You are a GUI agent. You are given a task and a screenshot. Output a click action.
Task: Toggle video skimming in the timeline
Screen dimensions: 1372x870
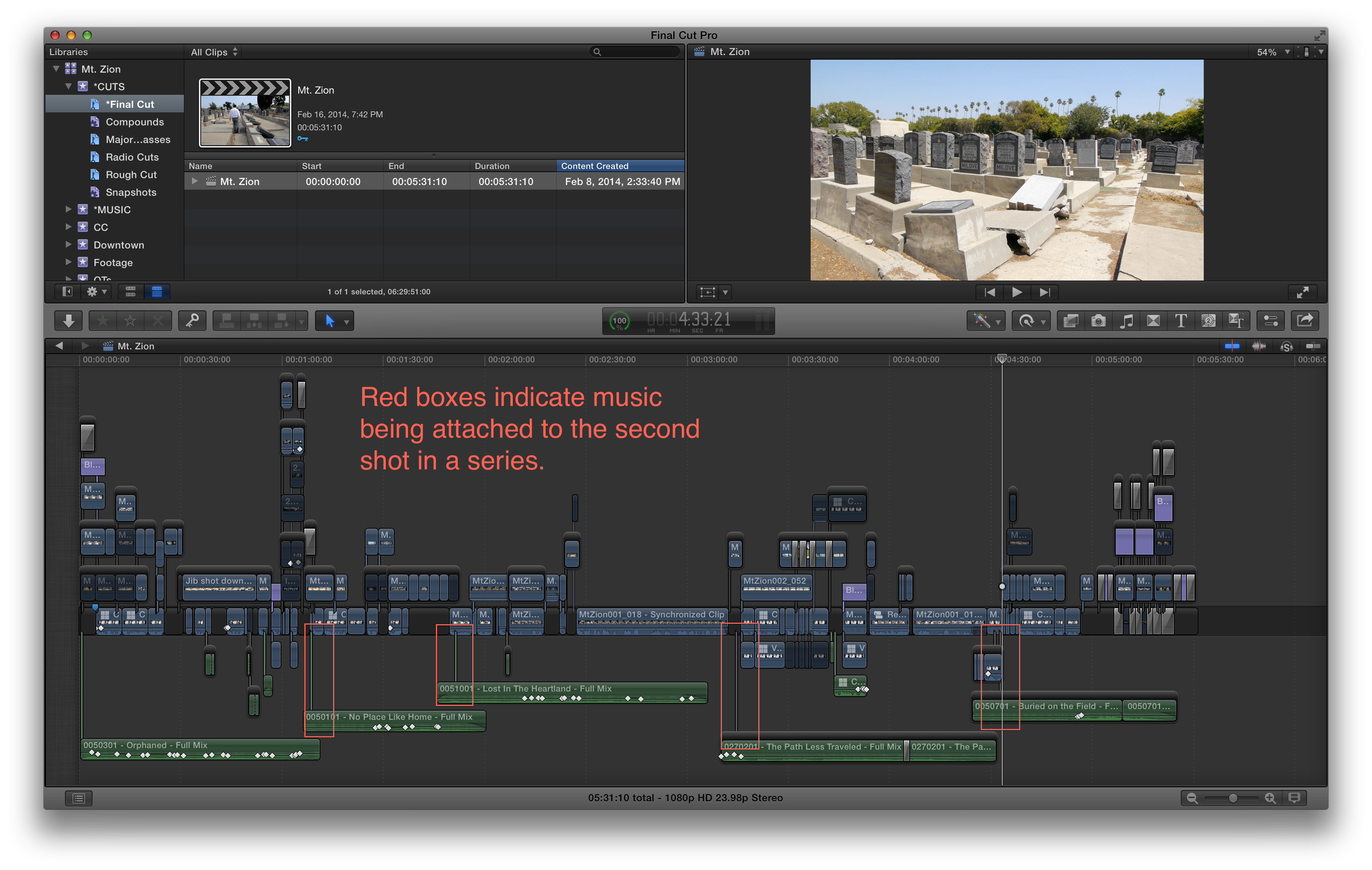1232,346
